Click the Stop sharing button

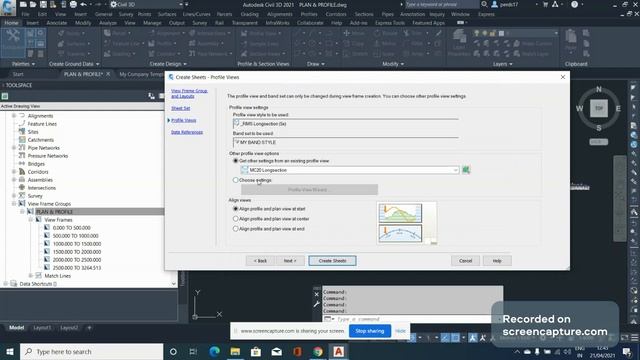pos(370,331)
